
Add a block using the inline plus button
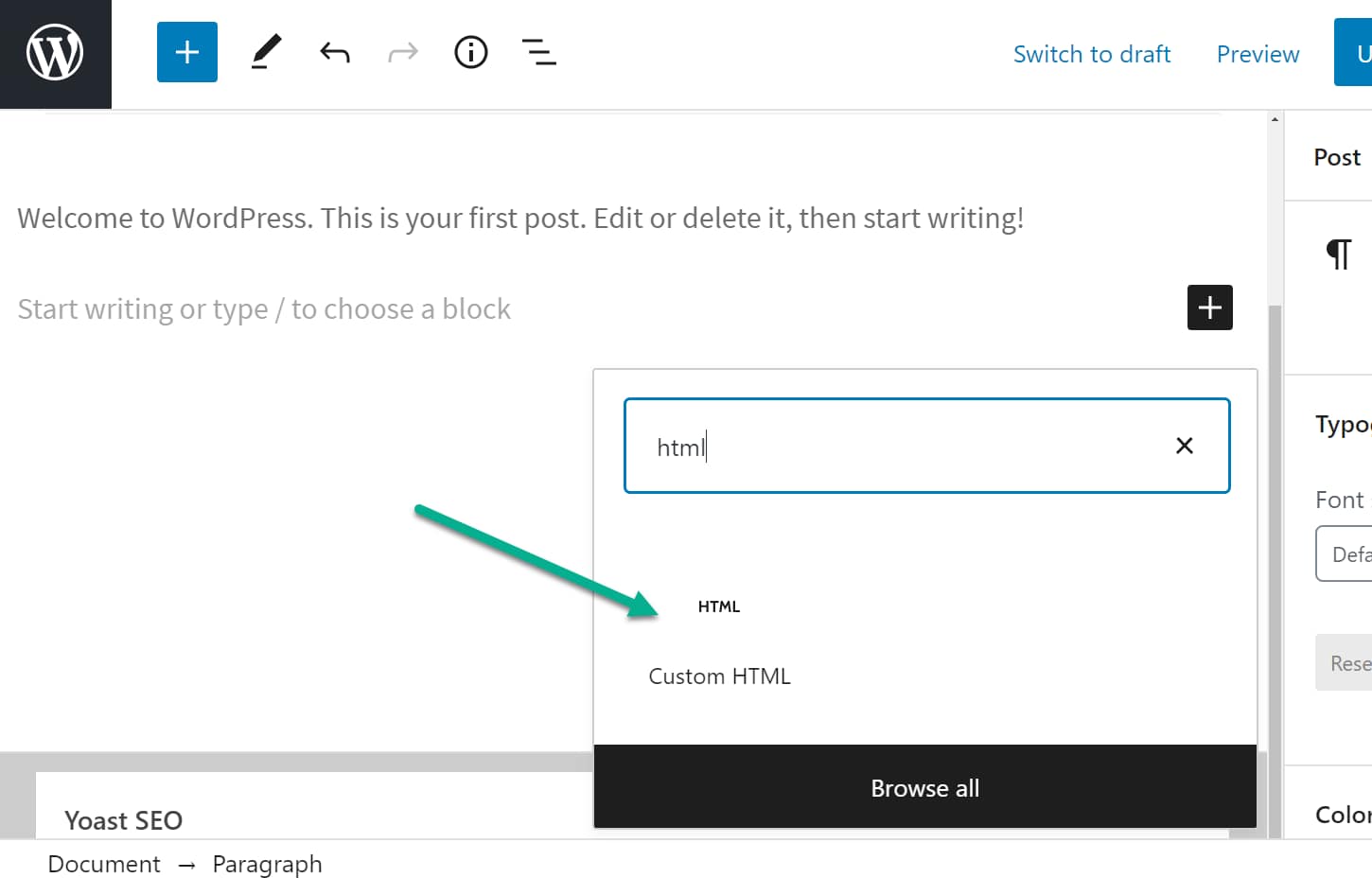click(1209, 307)
